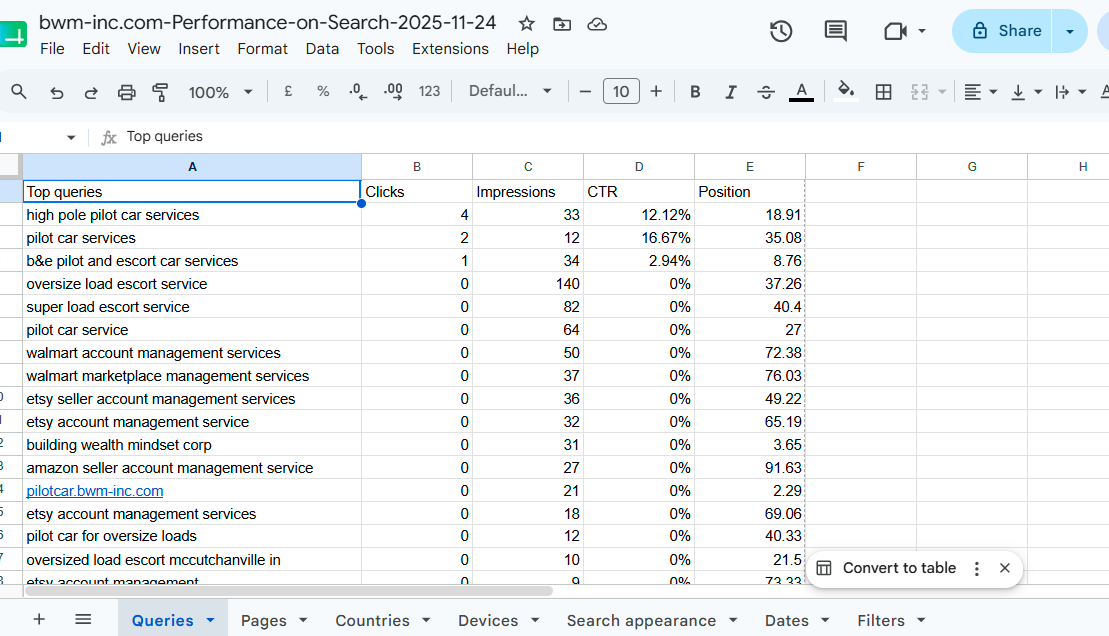
Task: Switch to Search appearance sheet tab
Action: [641, 620]
